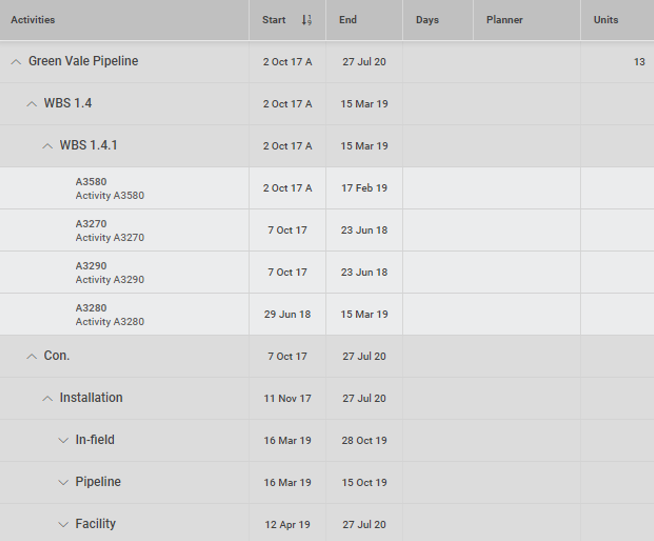Click the Units value 13 cell
This screenshot has height=541, width=654.
(x=638, y=62)
